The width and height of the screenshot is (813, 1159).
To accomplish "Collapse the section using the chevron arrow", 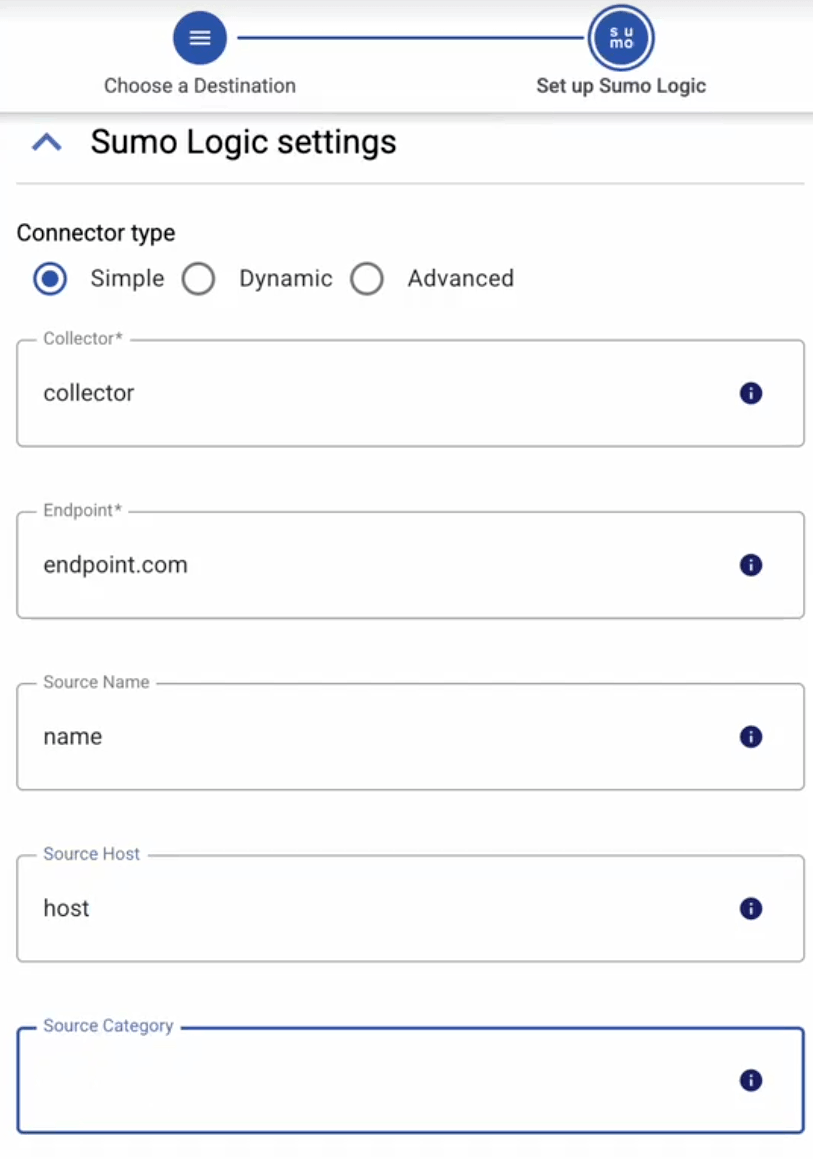I will tap(47, 143).
